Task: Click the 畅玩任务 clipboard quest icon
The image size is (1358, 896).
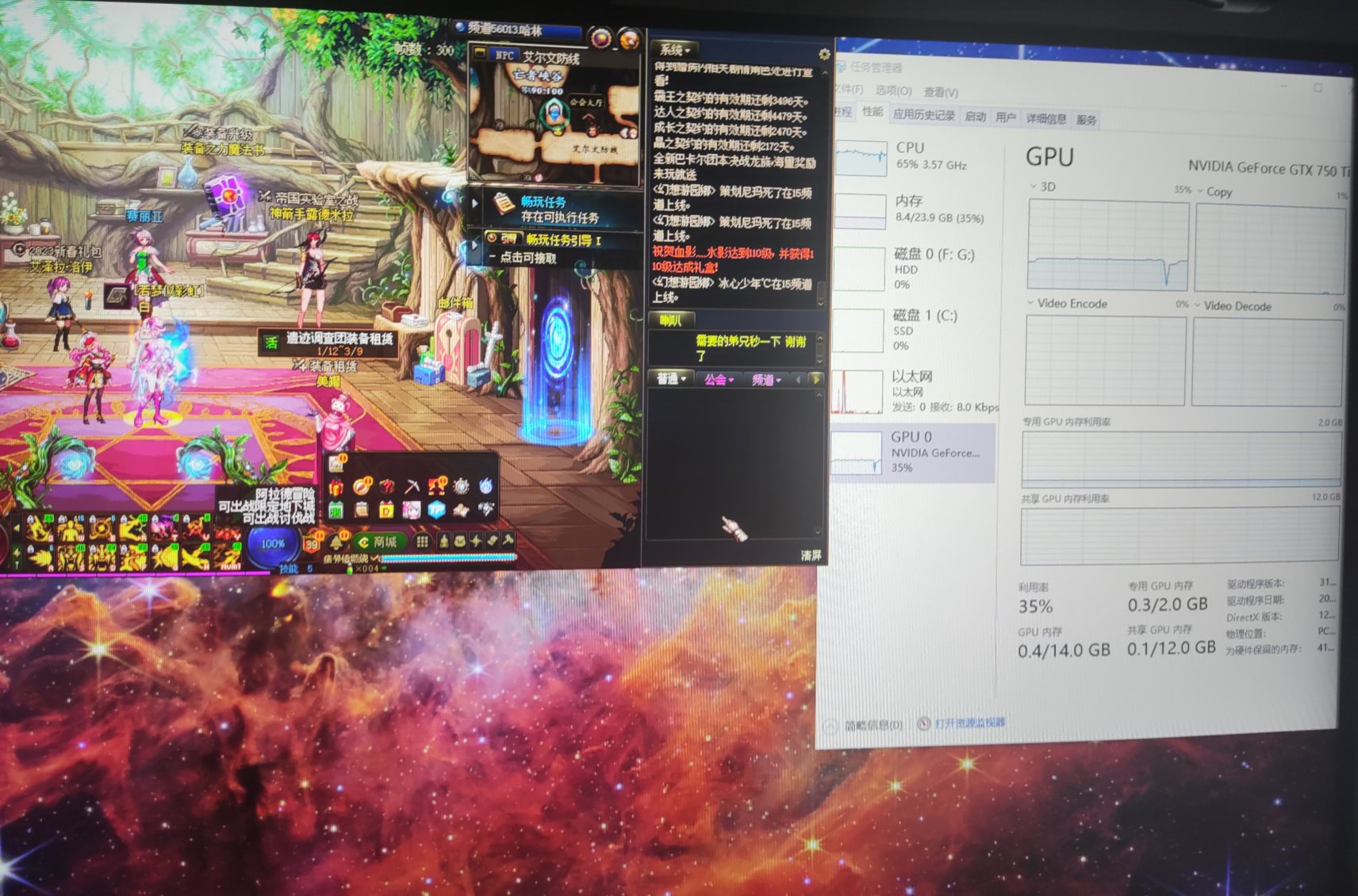Action: 503,205
